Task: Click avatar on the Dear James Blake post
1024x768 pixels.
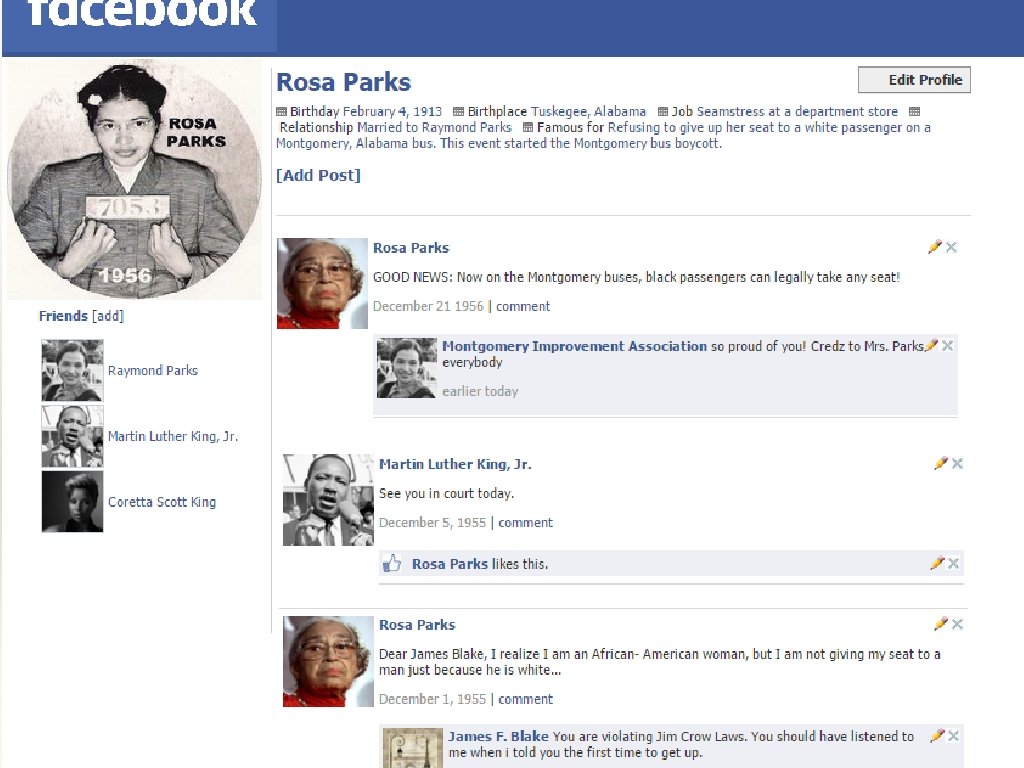Action: 328,661
